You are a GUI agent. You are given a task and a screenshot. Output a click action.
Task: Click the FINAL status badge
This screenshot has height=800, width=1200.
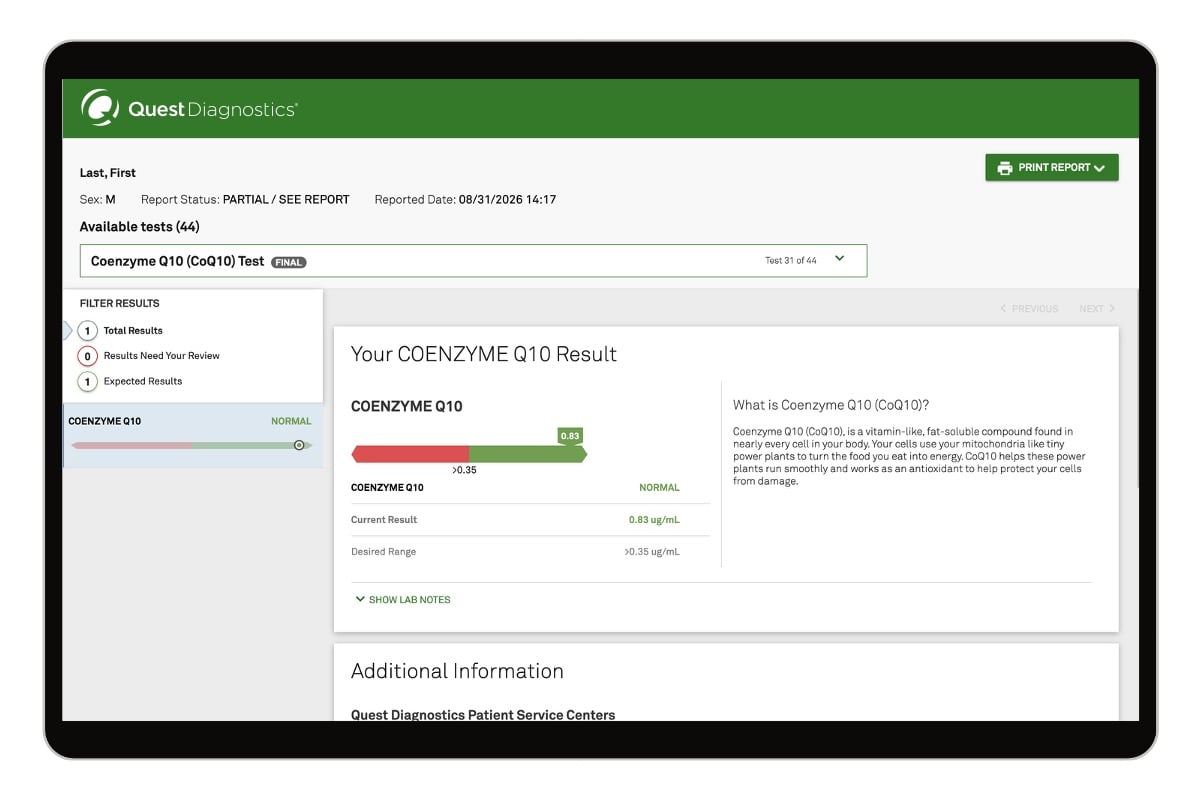289,262
